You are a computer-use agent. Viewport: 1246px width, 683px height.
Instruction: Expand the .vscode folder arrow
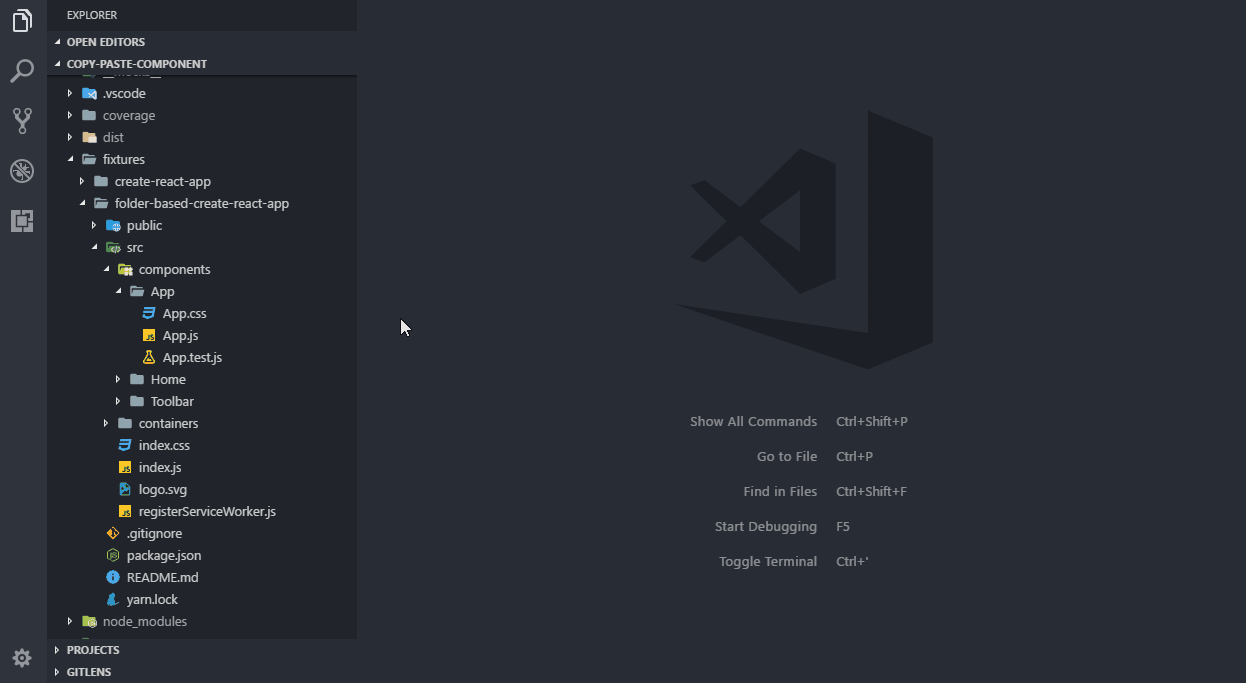tap(70, 93)
